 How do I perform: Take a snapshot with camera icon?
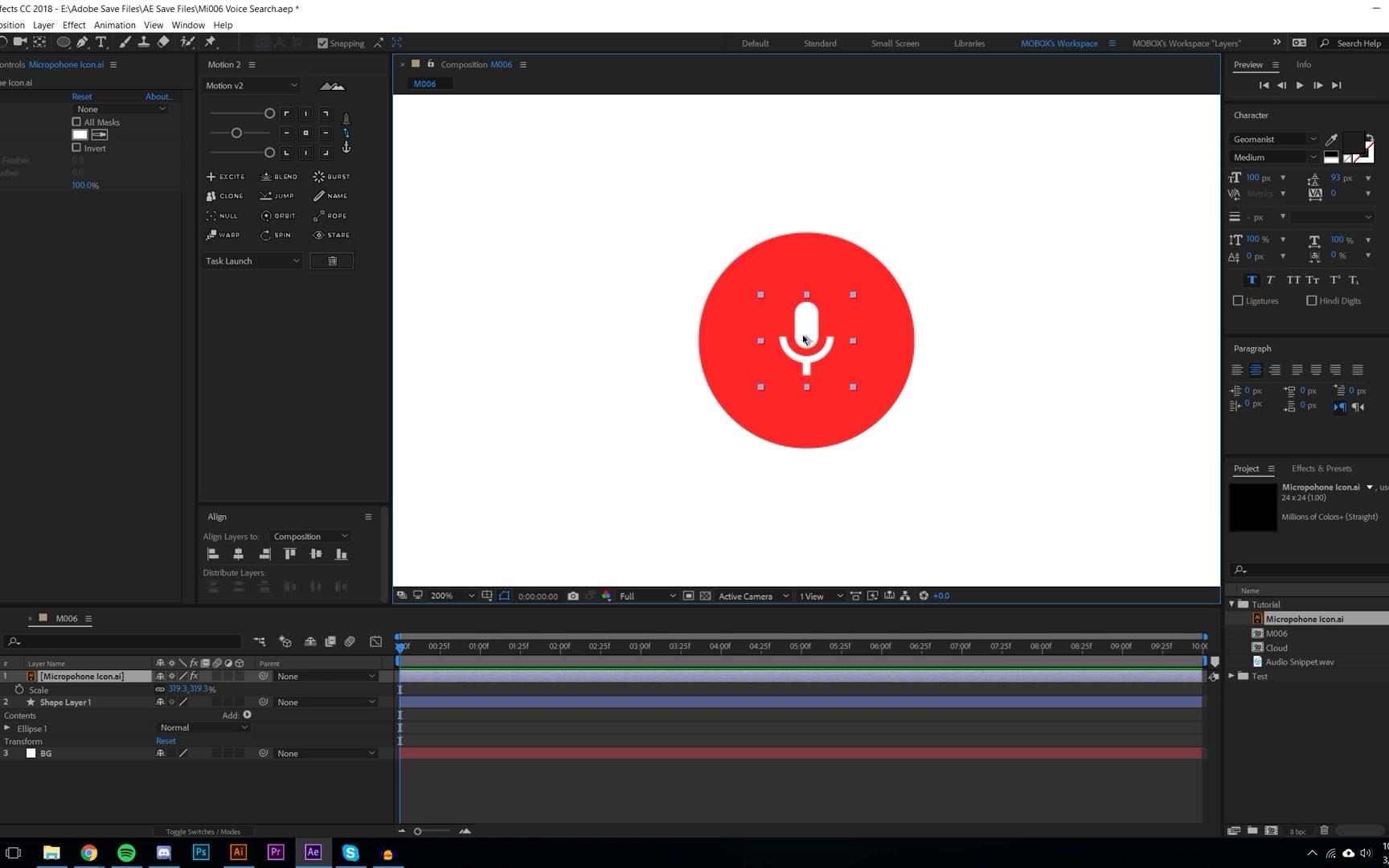click(573, 596)
